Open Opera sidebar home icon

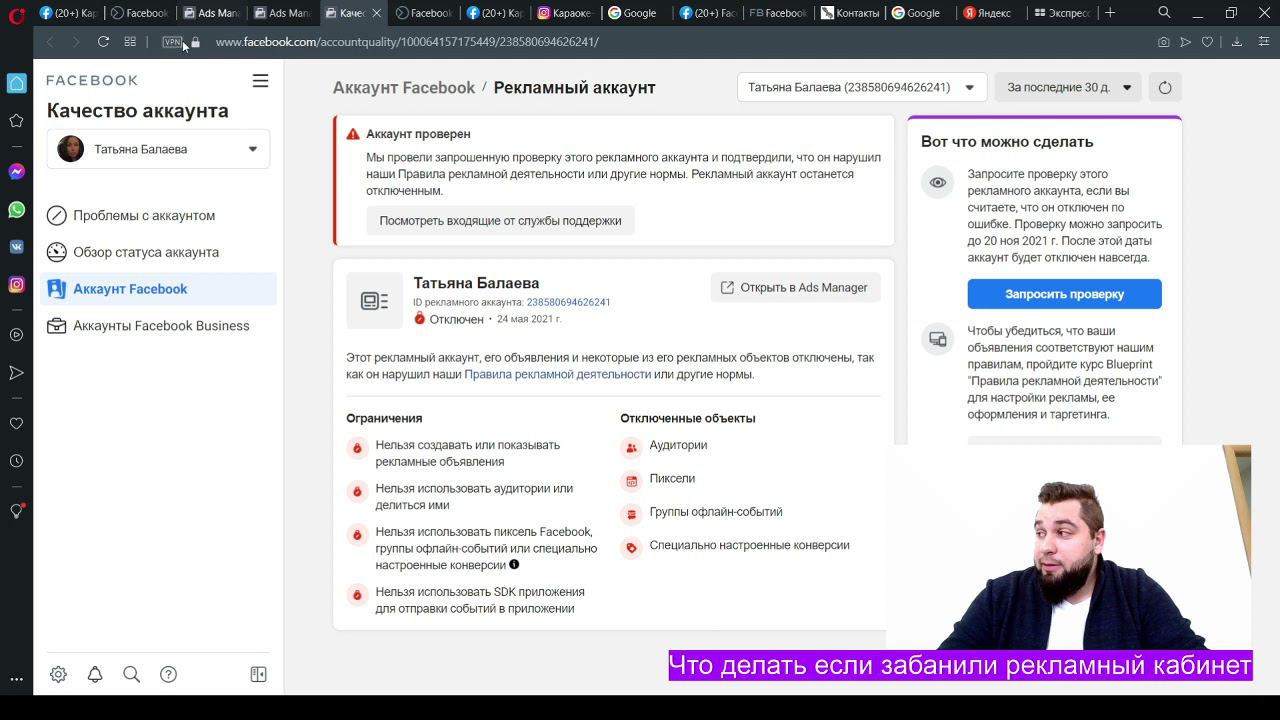coord(16,83)
